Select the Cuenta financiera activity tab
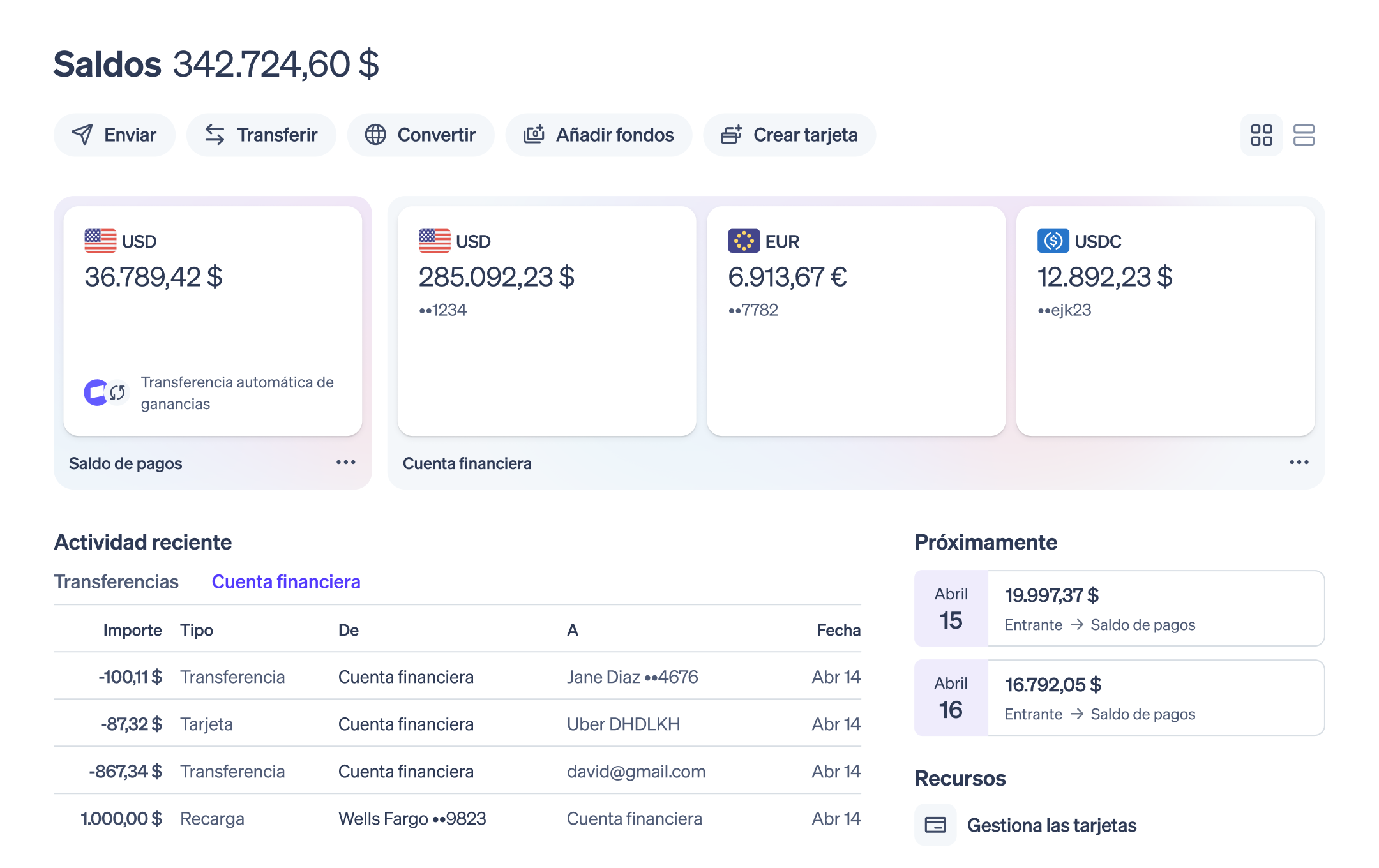This screenshot has width=1379, height=868. coord(286,581)
